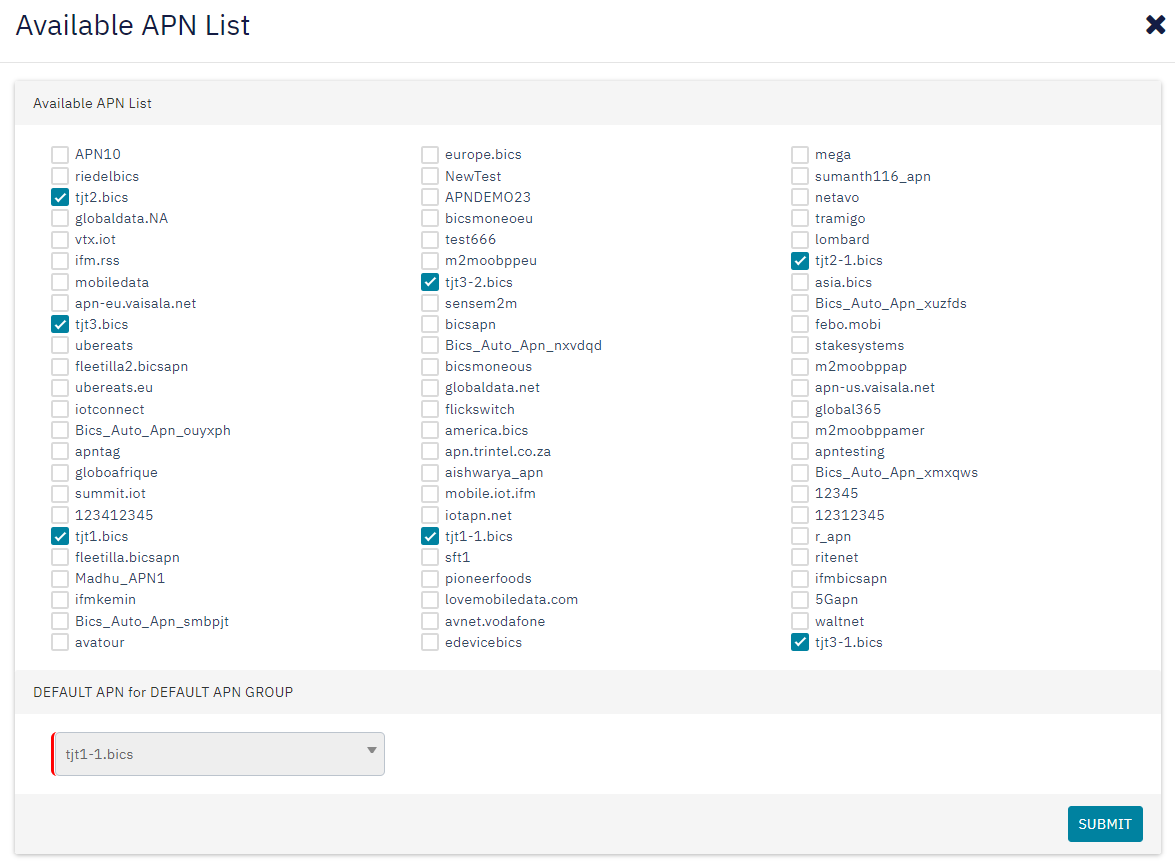
Task: Enable the Bics_Auto_Apn_xmxqws checkbox
Action: (x=799, y=472)
